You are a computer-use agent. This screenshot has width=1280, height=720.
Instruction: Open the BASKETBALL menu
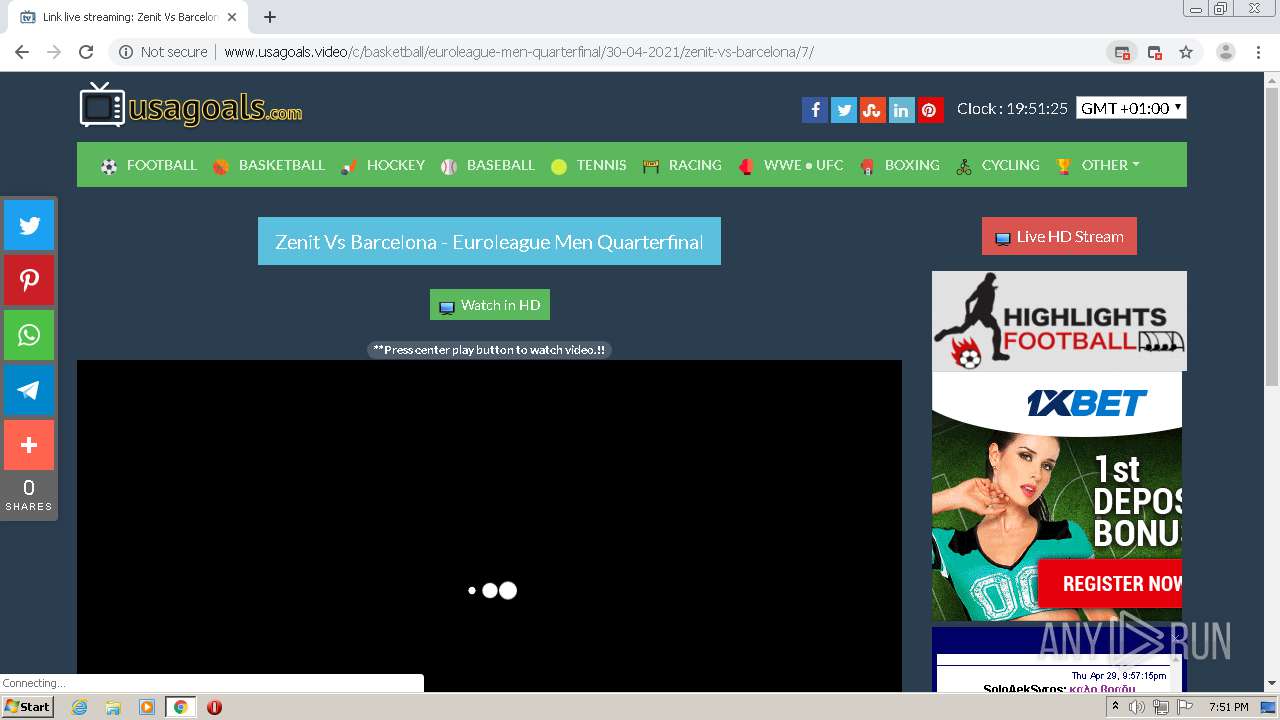tap(269, 165)
